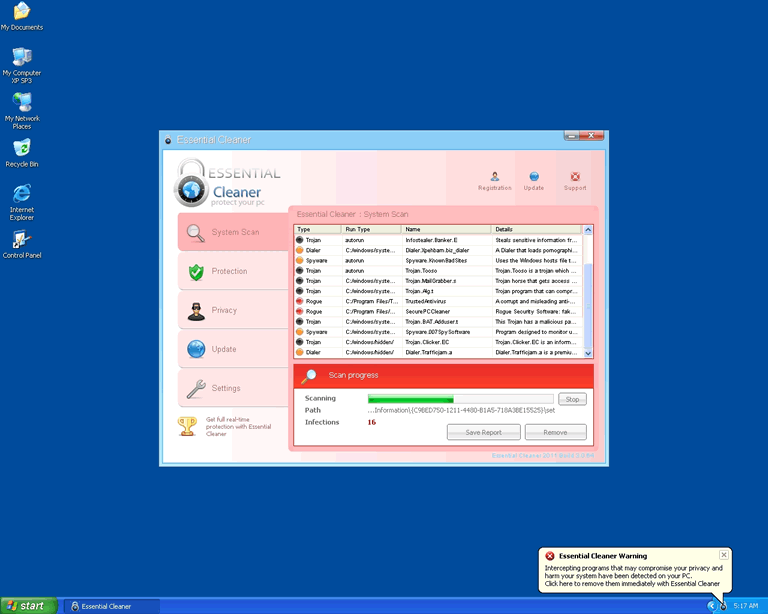Click the Remove button
The height and width of the screenshot is (614, 768).
click(x=555, y=432)
